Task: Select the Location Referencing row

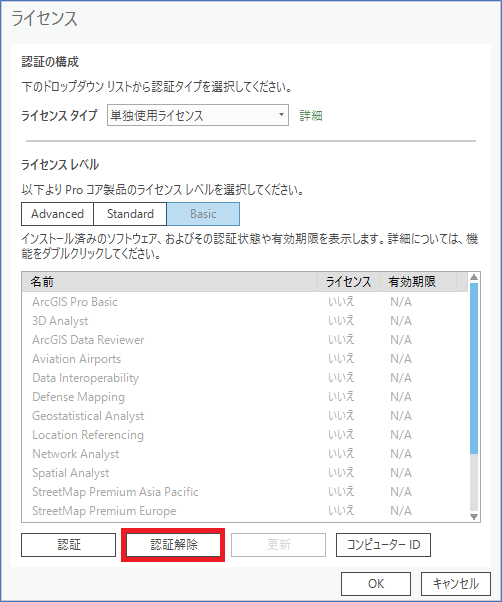Action: click(245, 435)
